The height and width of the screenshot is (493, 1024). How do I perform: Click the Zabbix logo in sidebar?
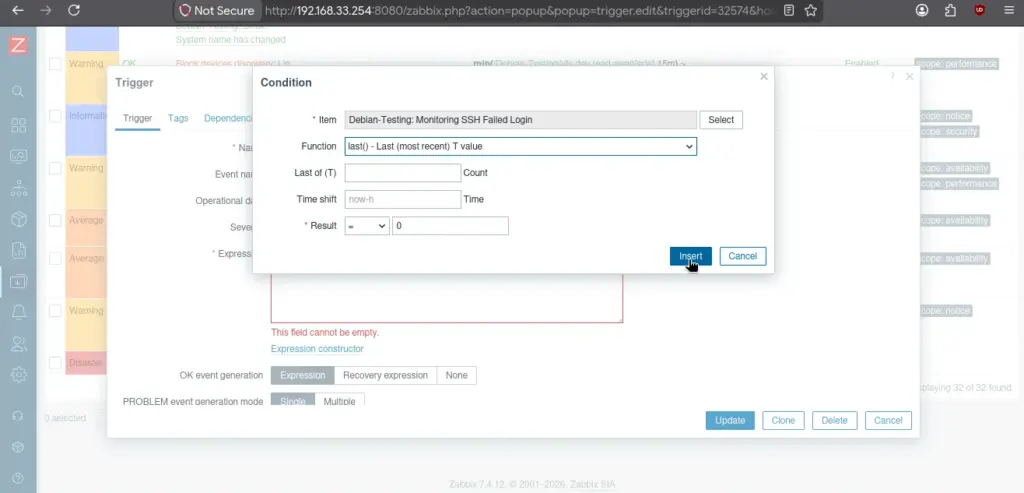click(18, 46)
